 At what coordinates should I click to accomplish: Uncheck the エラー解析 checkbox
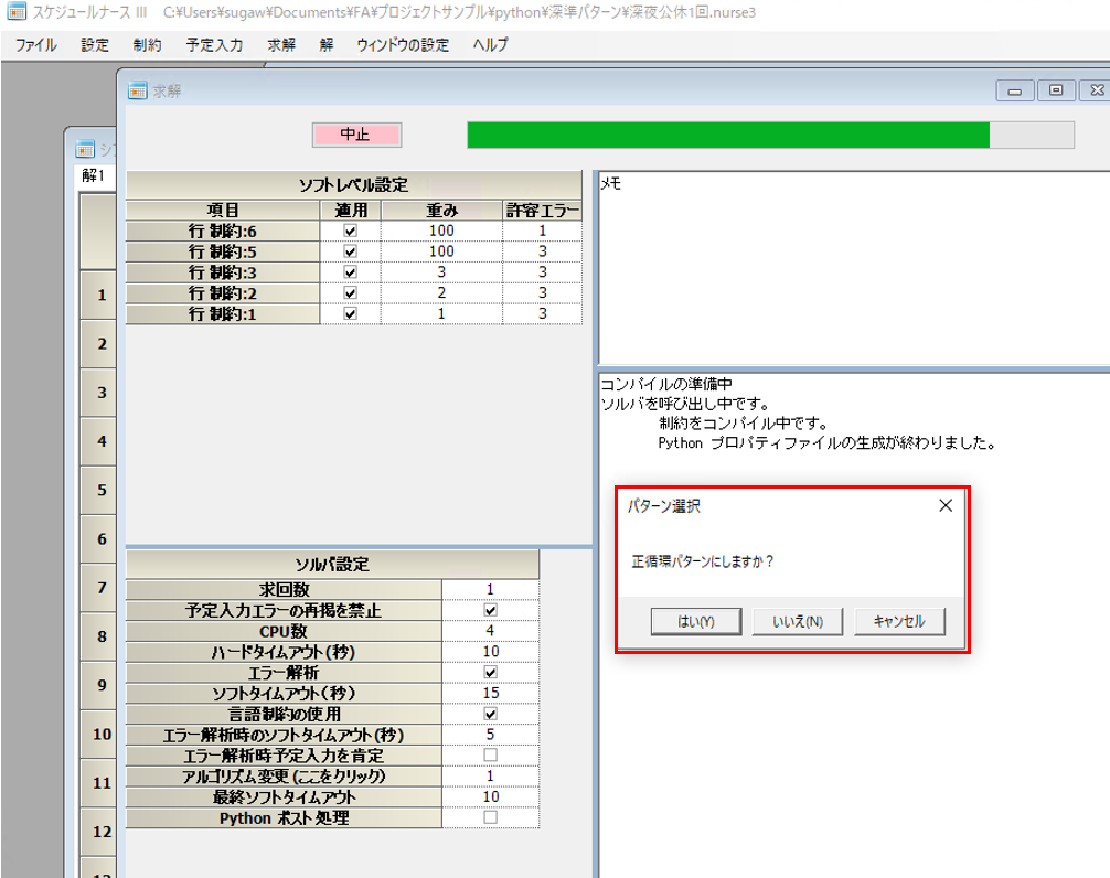tap(490, 672)
